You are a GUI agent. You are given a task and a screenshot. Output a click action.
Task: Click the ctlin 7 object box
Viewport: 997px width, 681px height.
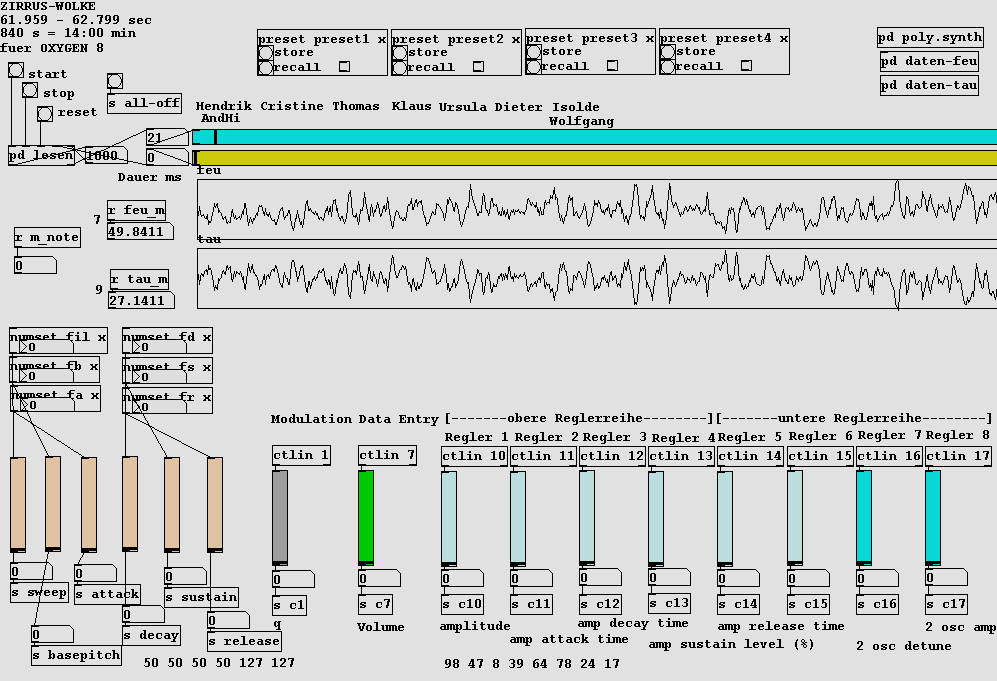pyautogui.click(x=387, y=455)
